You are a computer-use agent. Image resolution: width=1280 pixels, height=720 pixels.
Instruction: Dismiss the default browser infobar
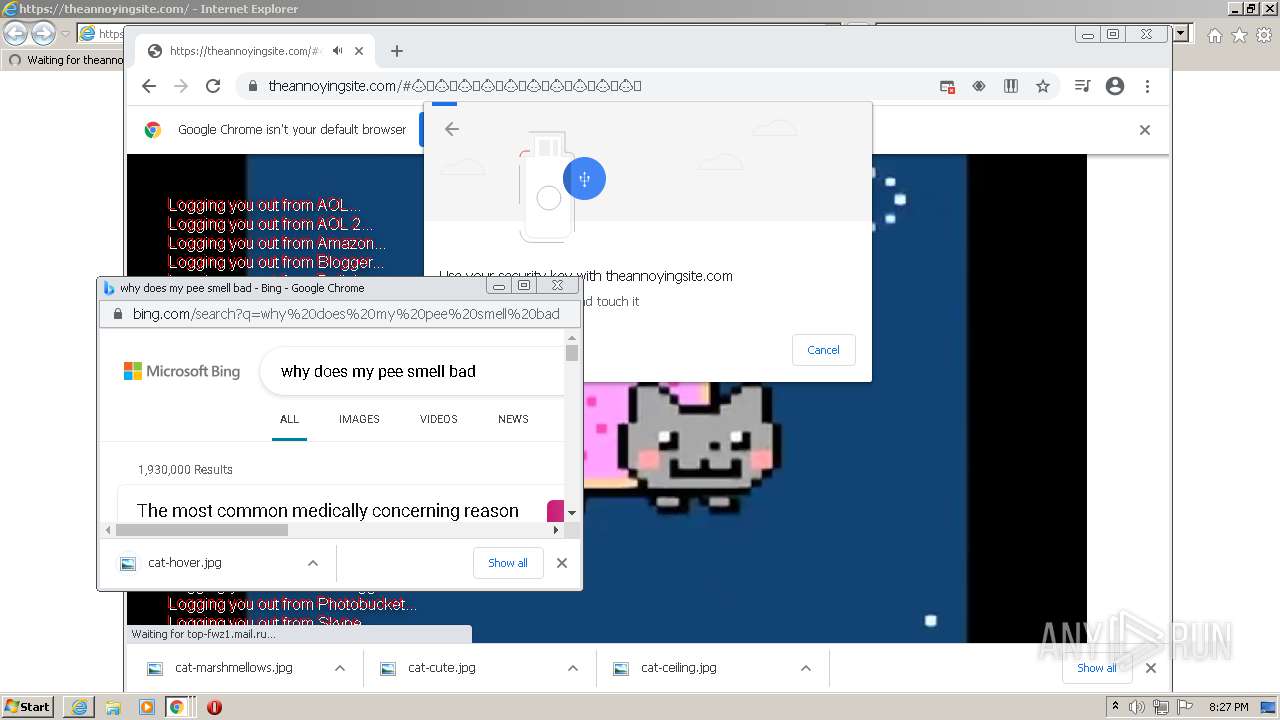1145,130
